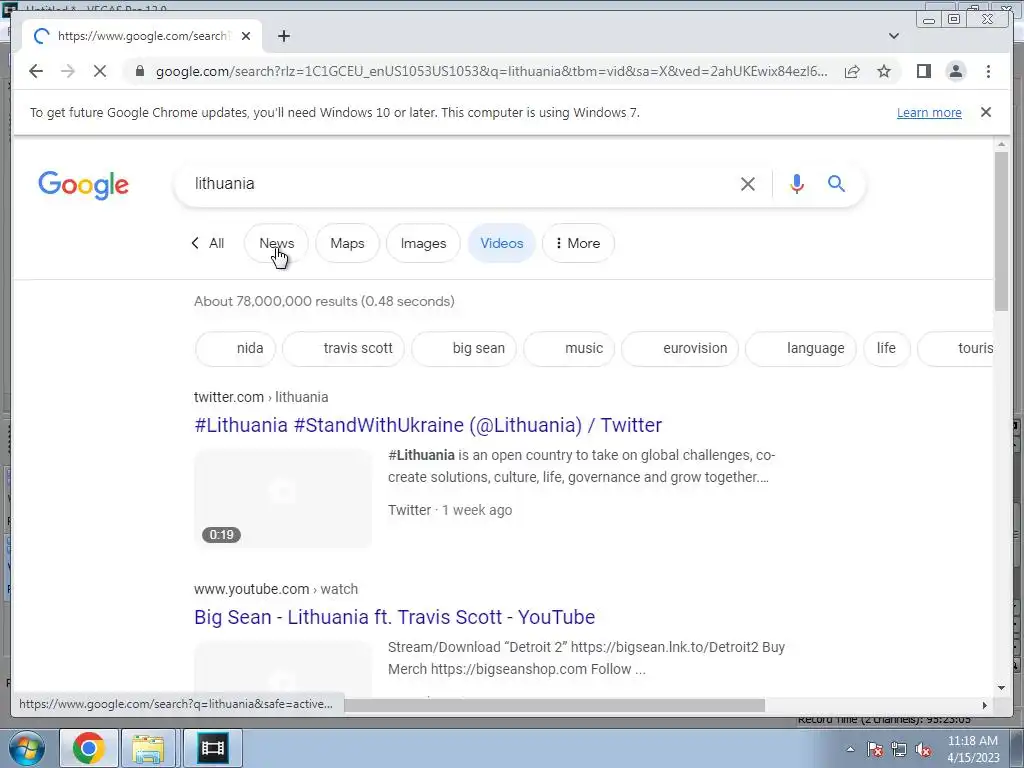The image size is (1024, 768).
Task: Stop loading the page
Action: pyautogui.click(x=100, y=71)
